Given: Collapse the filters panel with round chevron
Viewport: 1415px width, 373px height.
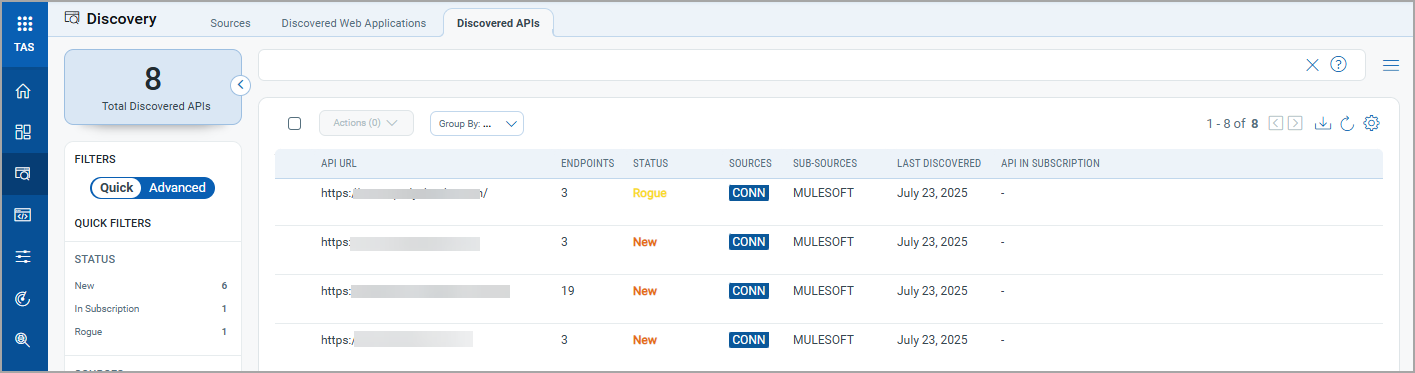Looking at the screenshot, I should pos(241,85).
